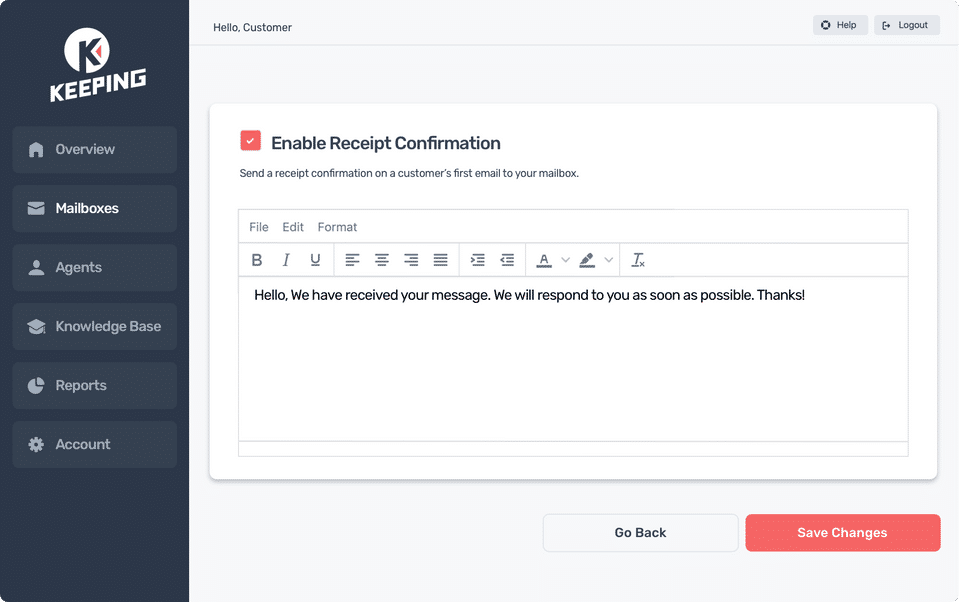Click inside the receipt message text area
Viewport: 960px width, 602px height.
(573, 359)
